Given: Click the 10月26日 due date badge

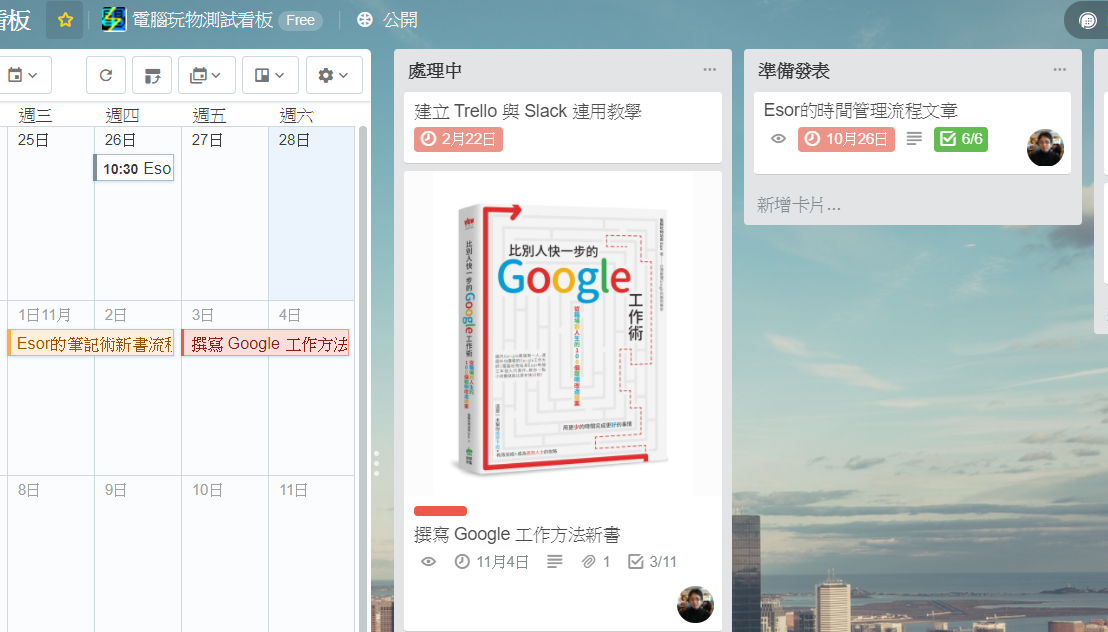Looking at the screenshot, I should point(847,139).
